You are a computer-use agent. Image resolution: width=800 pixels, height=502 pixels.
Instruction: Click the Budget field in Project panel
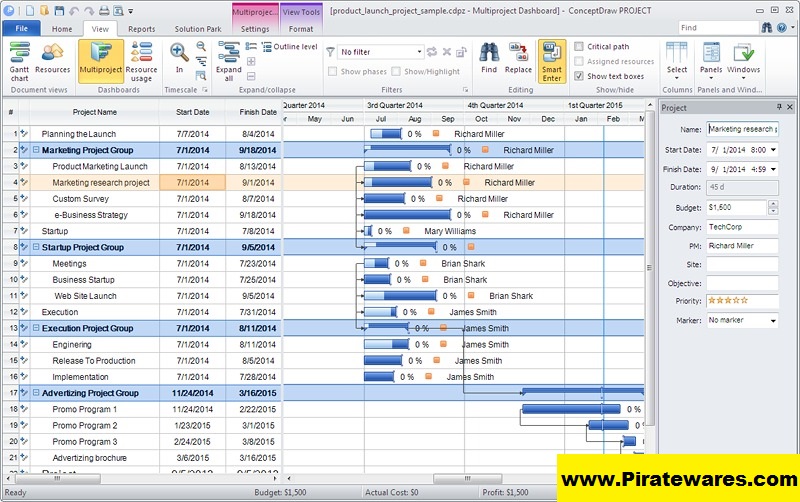735,207
